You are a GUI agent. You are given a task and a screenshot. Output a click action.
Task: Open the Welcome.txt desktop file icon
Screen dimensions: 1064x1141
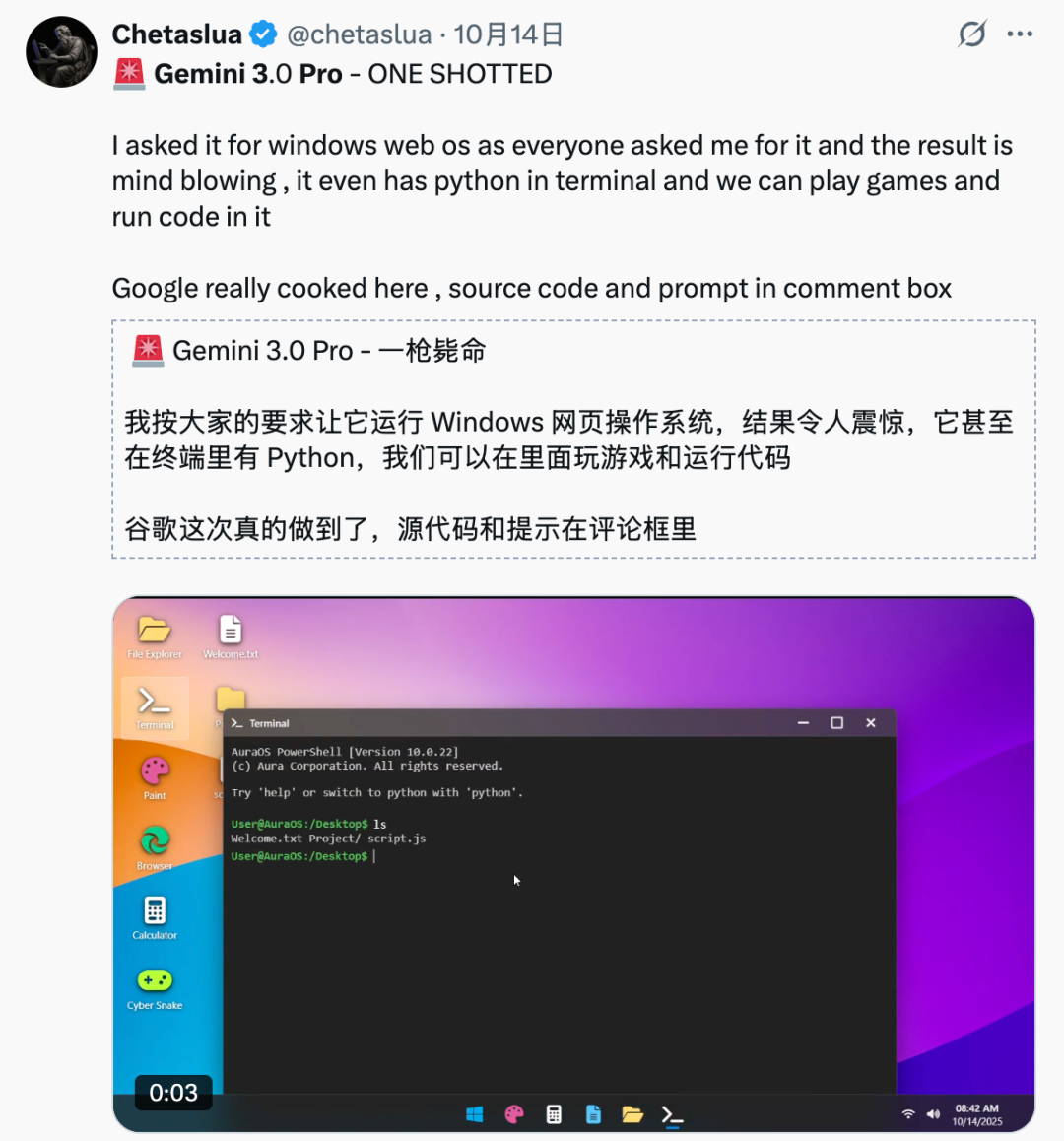tap(231, 638)
